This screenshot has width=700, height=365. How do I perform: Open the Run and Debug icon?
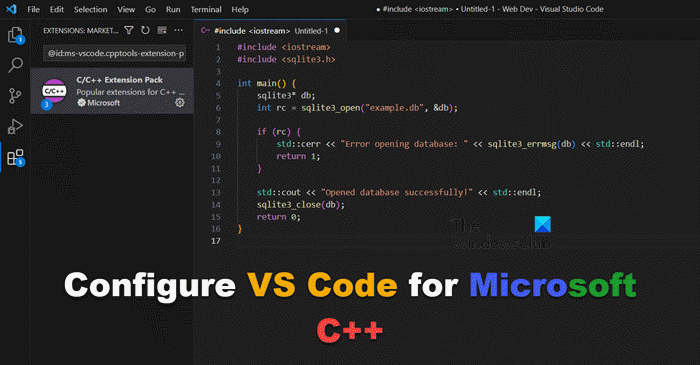pos(15,127)
